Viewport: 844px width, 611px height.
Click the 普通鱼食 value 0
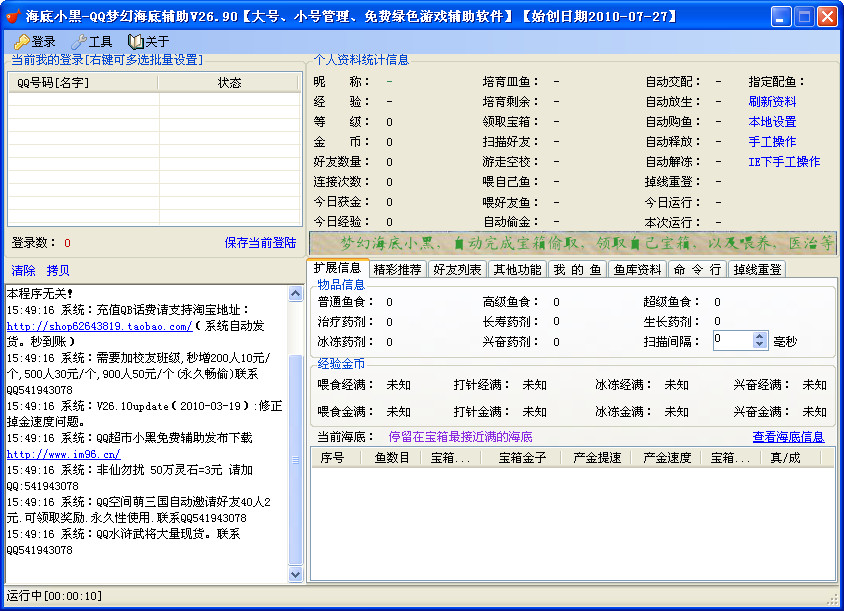click(x=389, y=302)
